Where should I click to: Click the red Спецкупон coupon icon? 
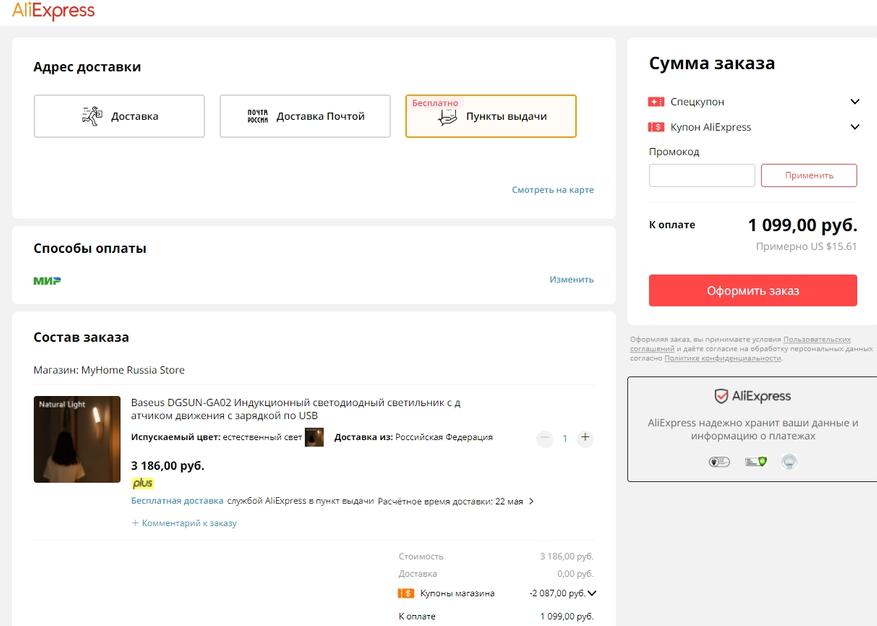pos(656,102)
